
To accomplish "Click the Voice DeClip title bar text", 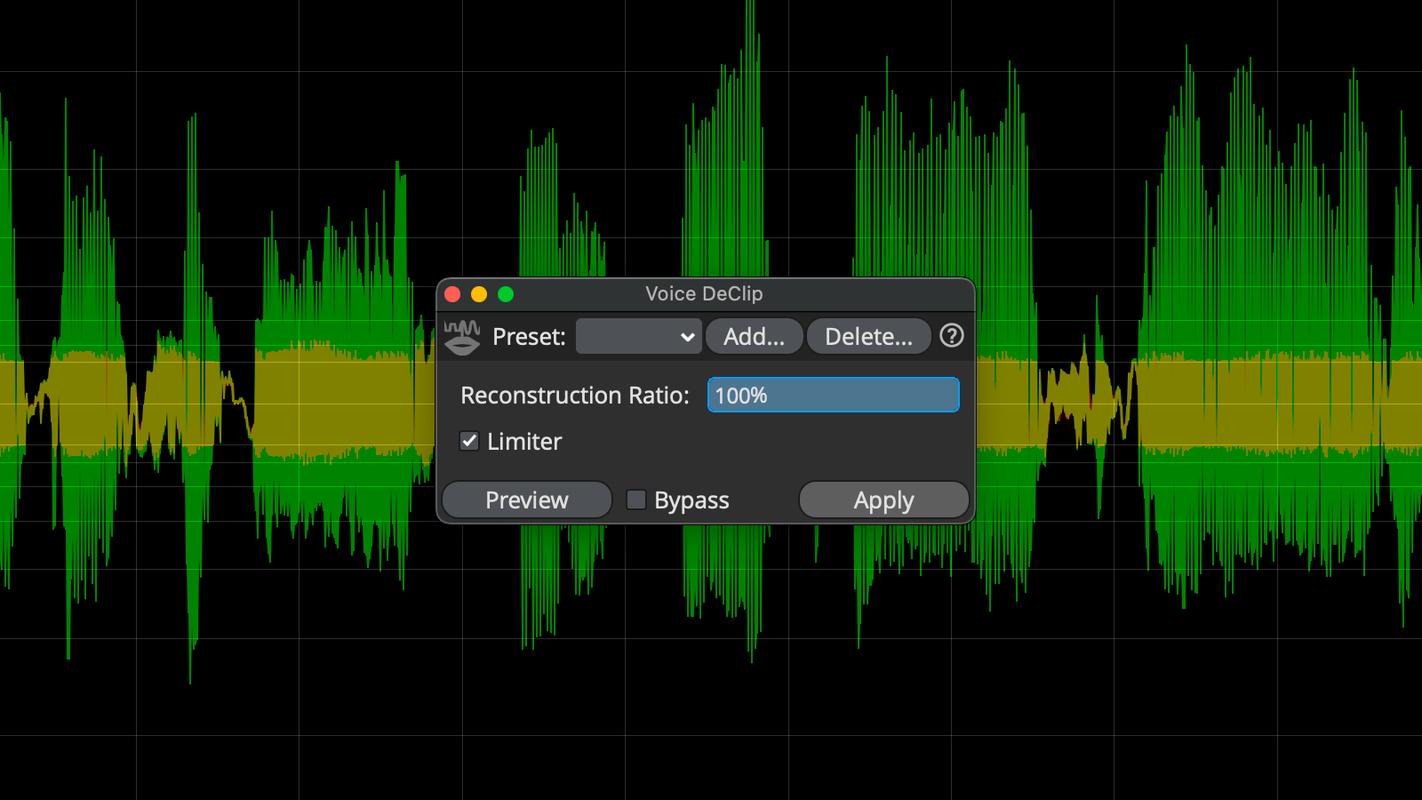I will coord(704,294).
